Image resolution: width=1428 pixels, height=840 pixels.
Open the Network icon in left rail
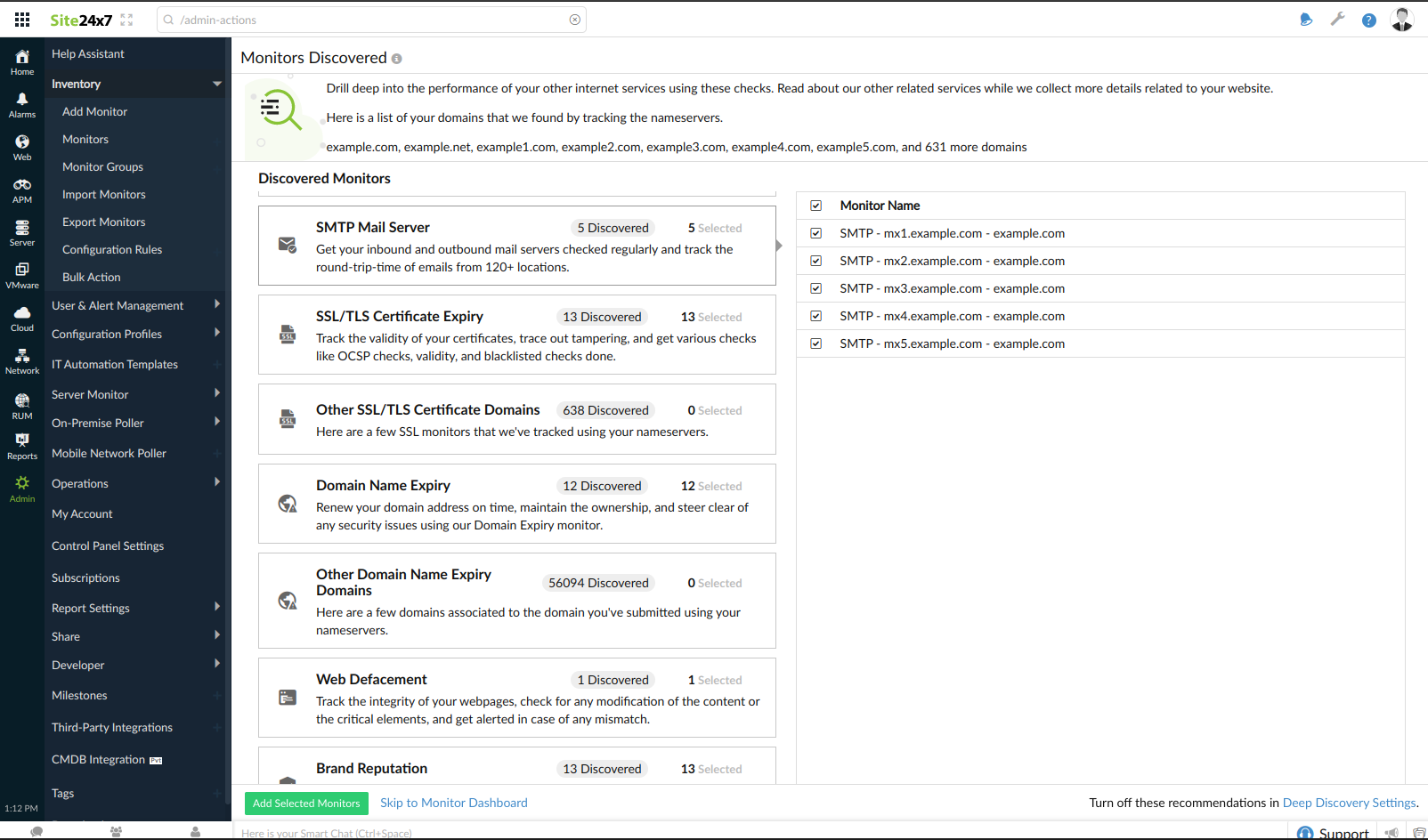tap(22, 361)
